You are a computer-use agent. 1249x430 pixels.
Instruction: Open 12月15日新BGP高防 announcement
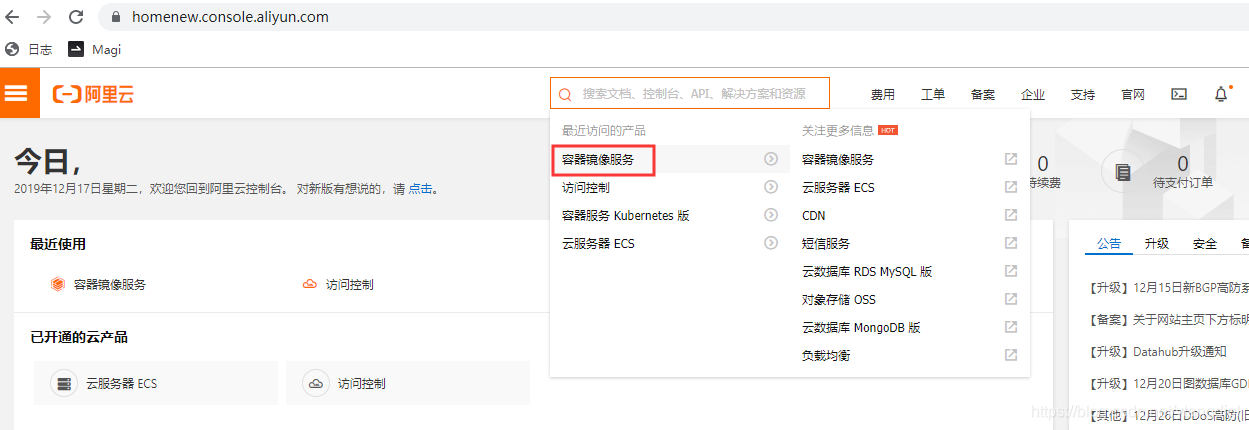[x=1167, y=287]
